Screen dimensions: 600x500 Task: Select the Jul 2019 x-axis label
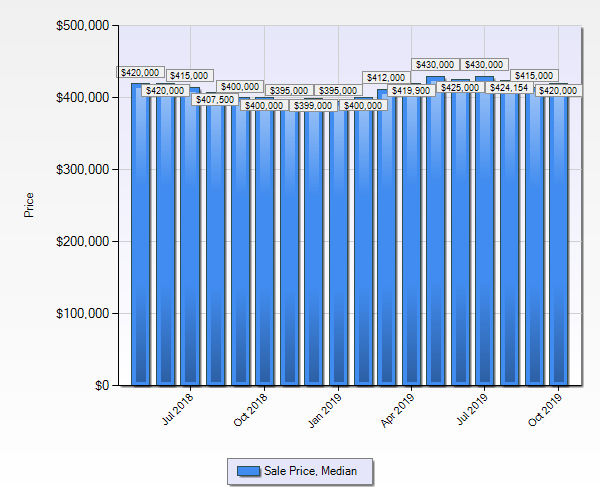click(474, 411)
